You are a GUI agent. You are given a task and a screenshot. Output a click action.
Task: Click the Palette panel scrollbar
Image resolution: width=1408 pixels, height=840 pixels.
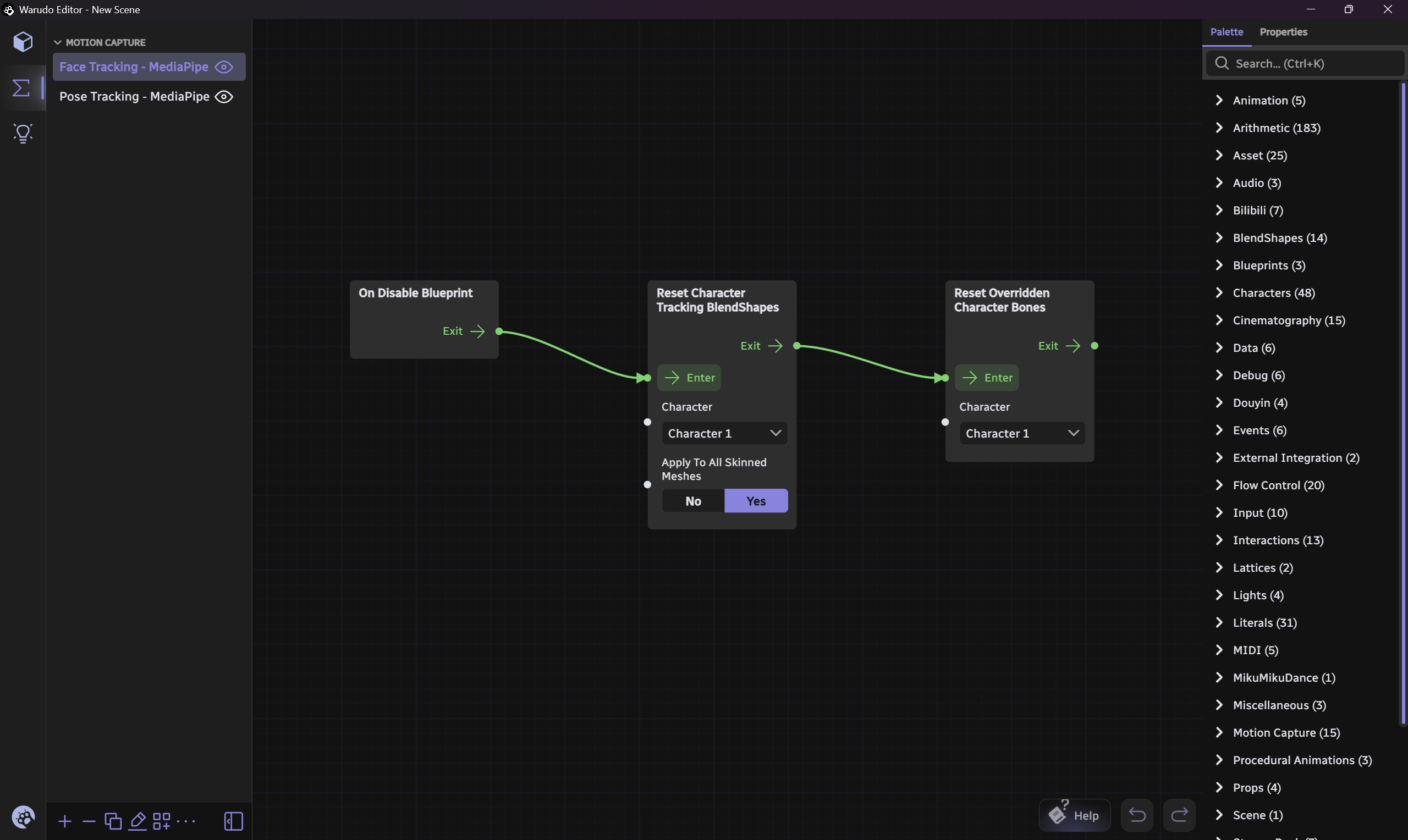coord(1403,403)
